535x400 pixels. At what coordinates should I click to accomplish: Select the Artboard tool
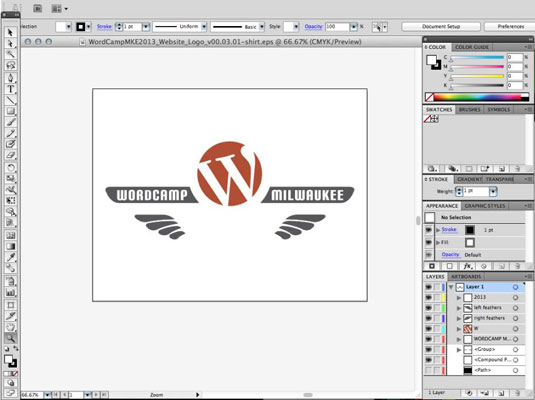[10, 305]
